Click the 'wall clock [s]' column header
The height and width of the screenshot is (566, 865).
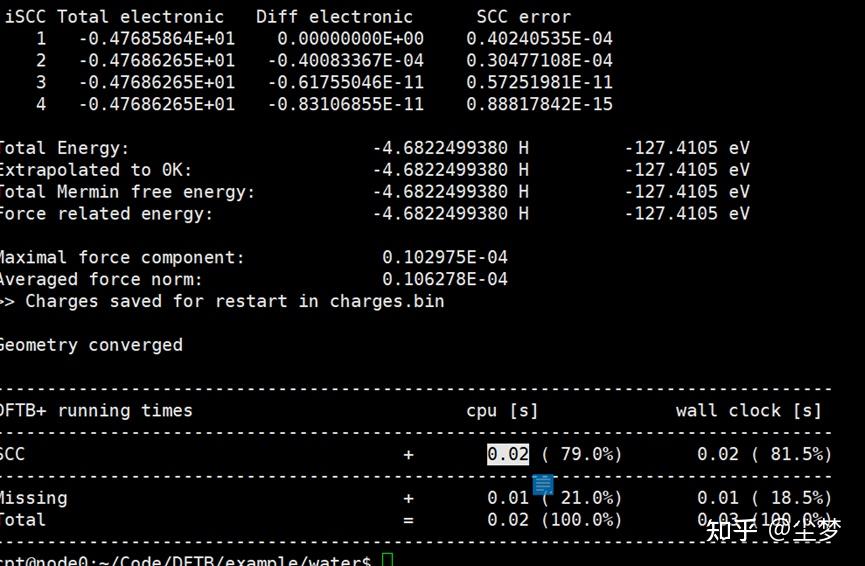click(x=749, y=410)
